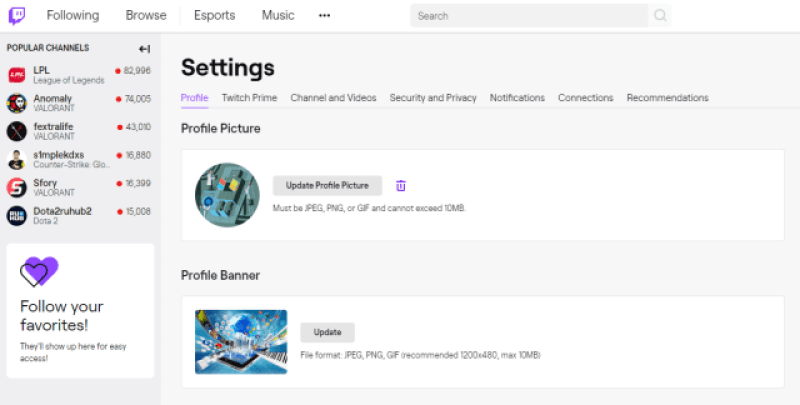Click the Profile Picture section heading
This screenshot has height=405, width=800.
click(220, 129)
